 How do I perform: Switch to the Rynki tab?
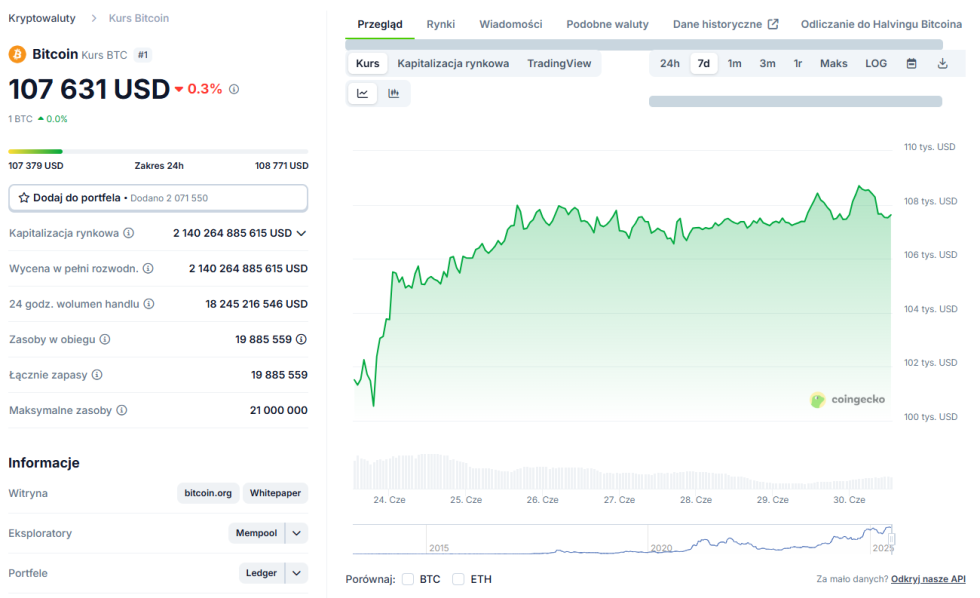440,24
